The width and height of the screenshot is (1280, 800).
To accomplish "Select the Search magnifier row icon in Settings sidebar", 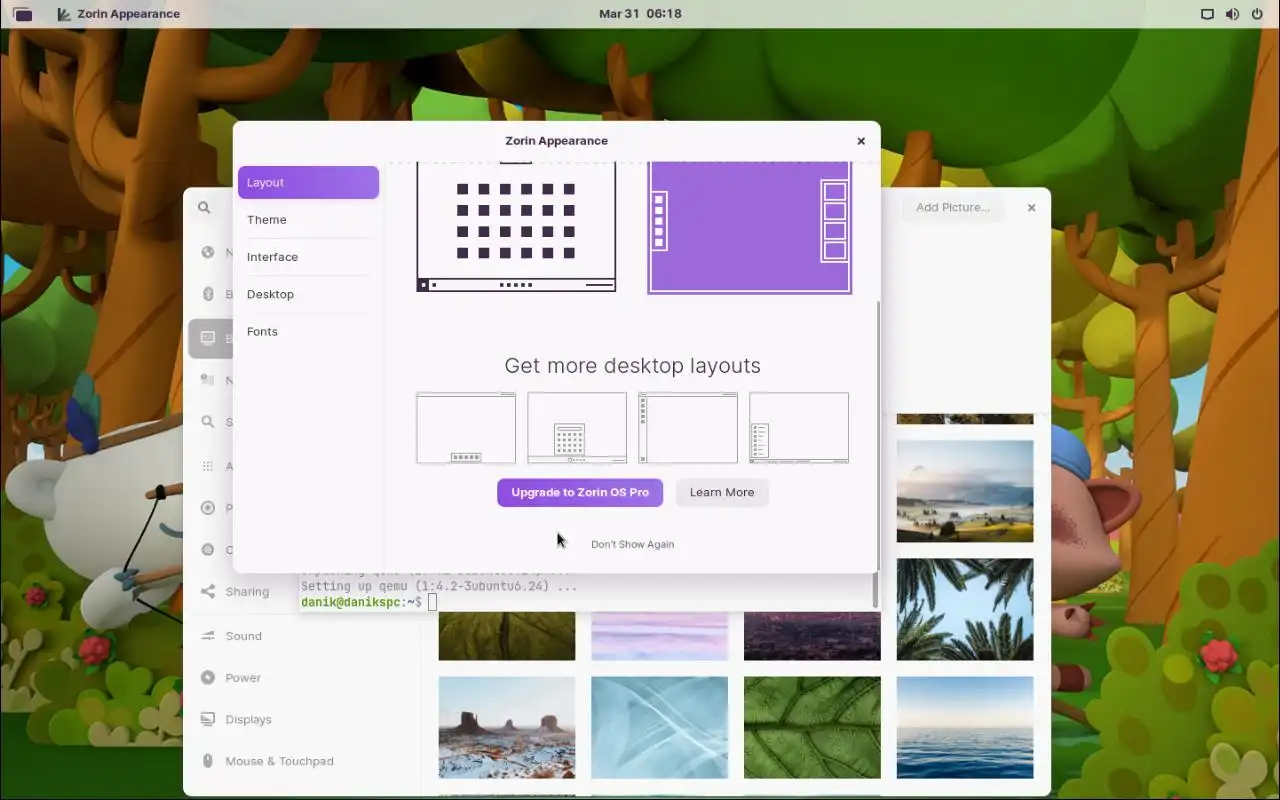I will tap(208, 422).
